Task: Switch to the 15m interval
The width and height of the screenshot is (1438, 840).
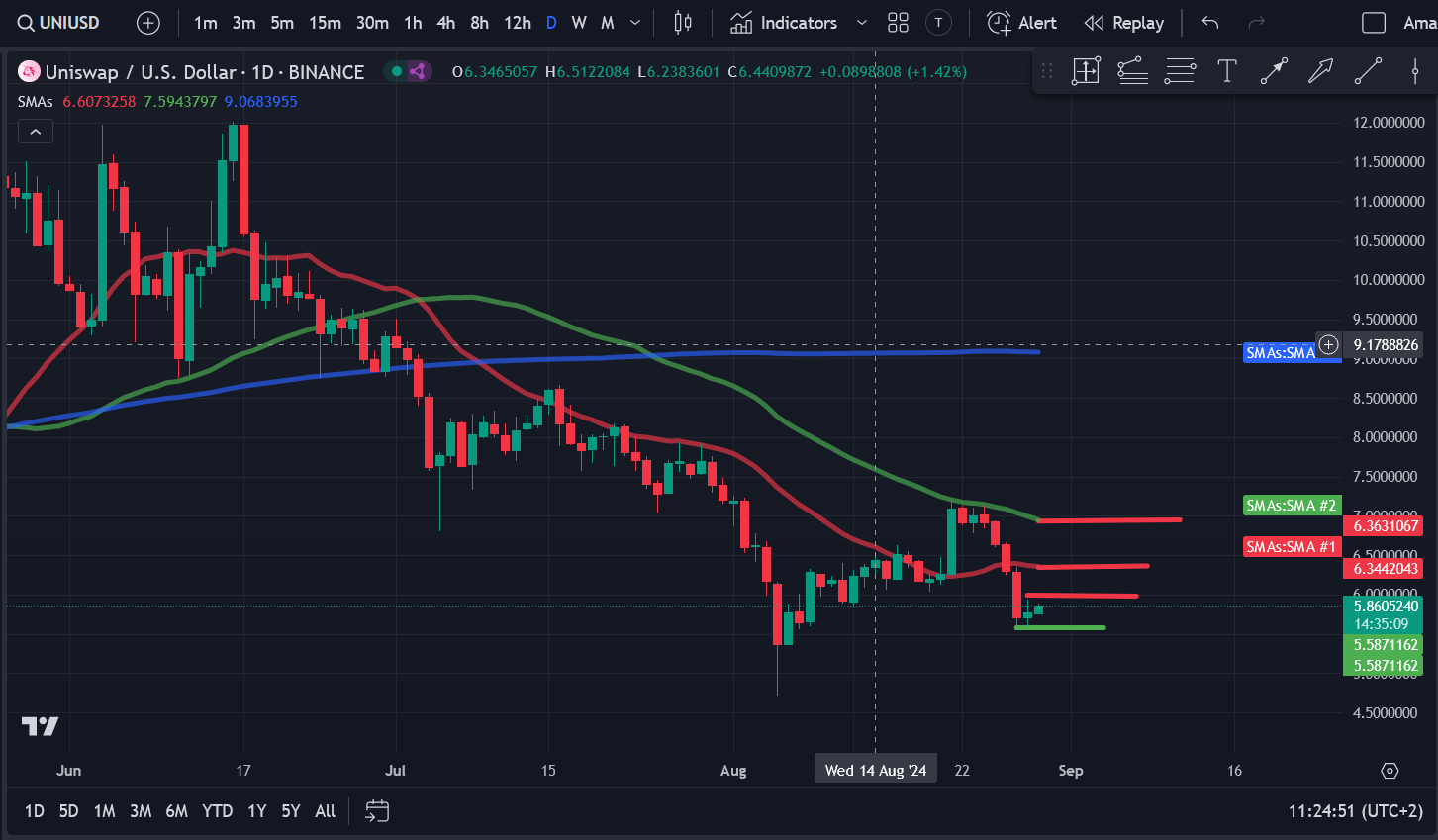Action: 325,22
